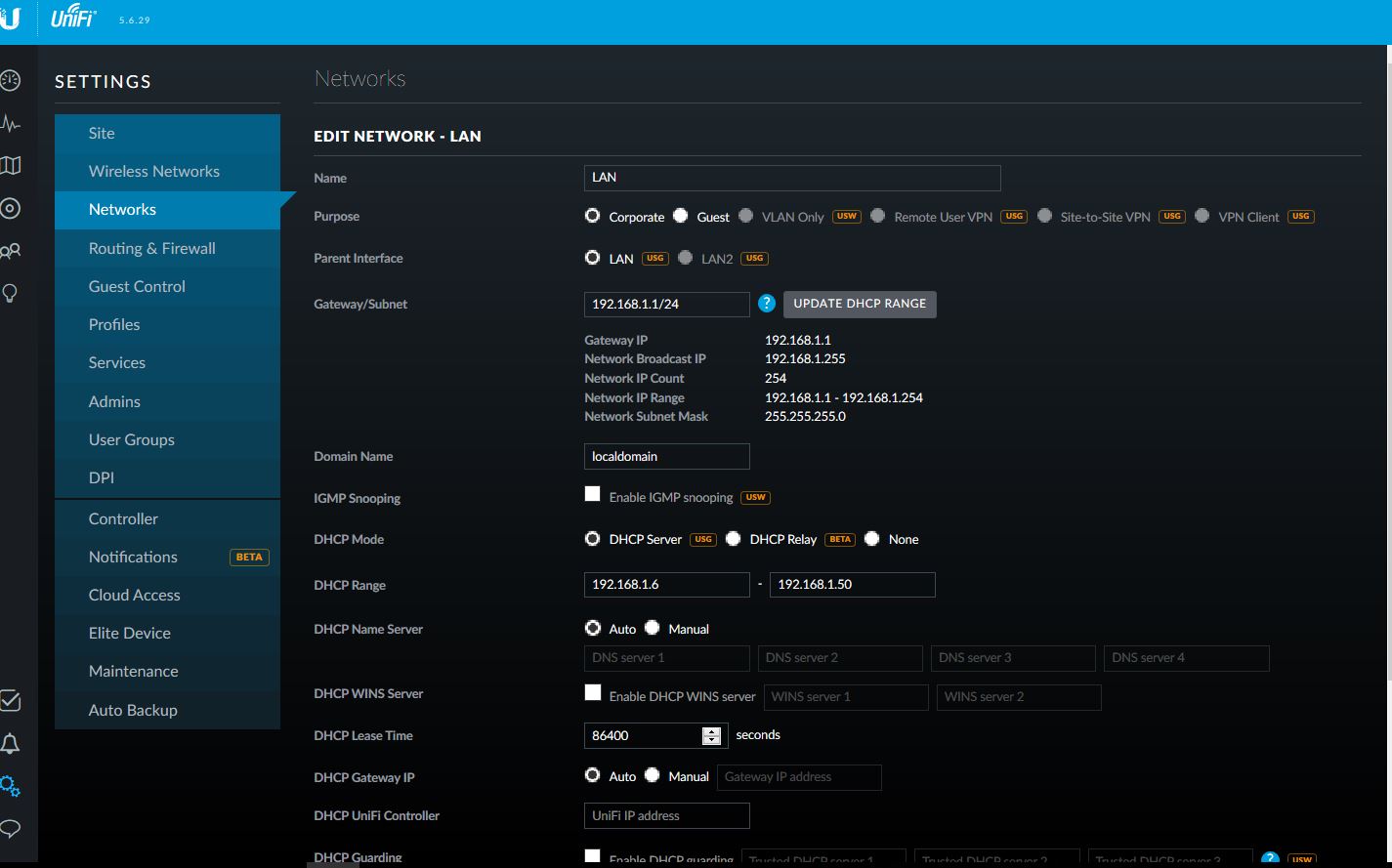Image resolution: width=1392 pixels, height=868 pixels.
Task: Enable DHCP WINS server checkbox
Action: pos(592,693)
